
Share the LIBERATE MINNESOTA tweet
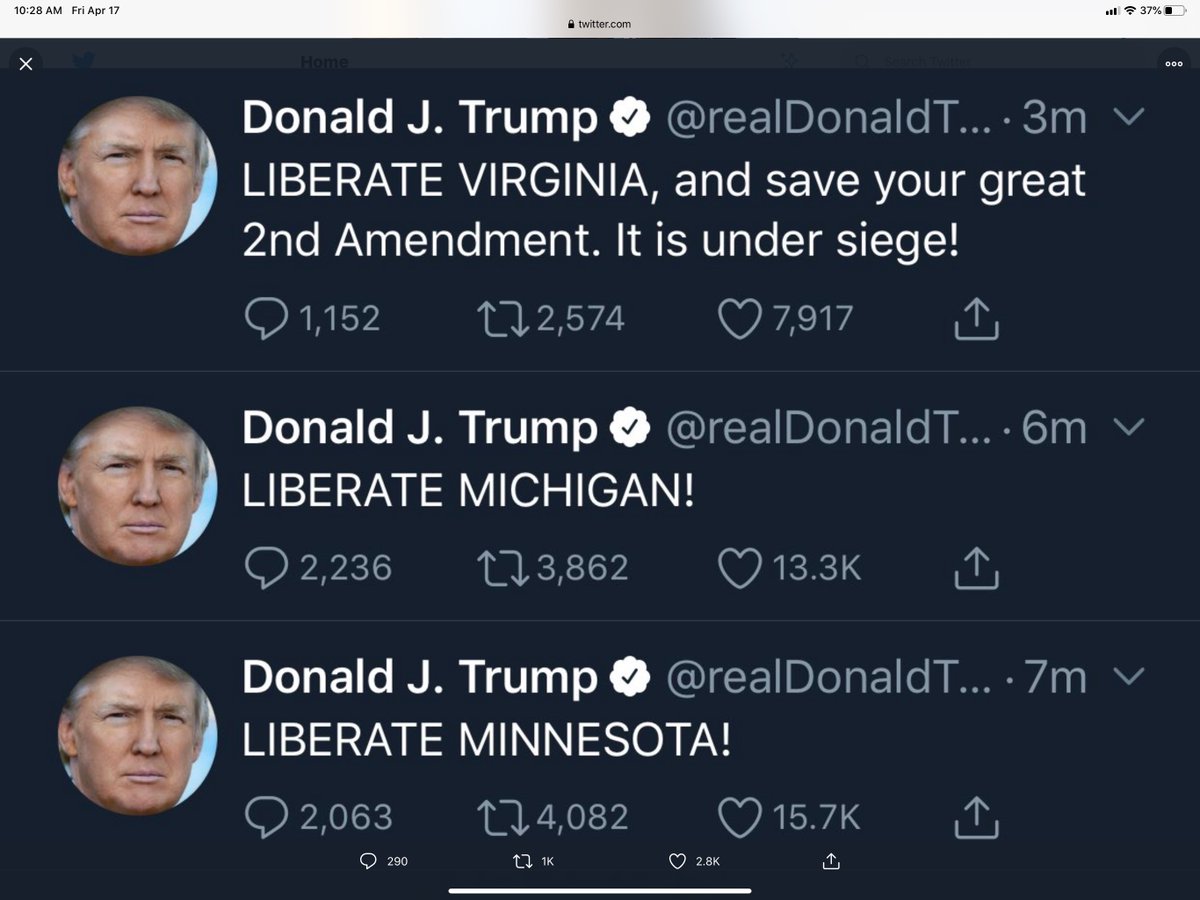(976, 817)
